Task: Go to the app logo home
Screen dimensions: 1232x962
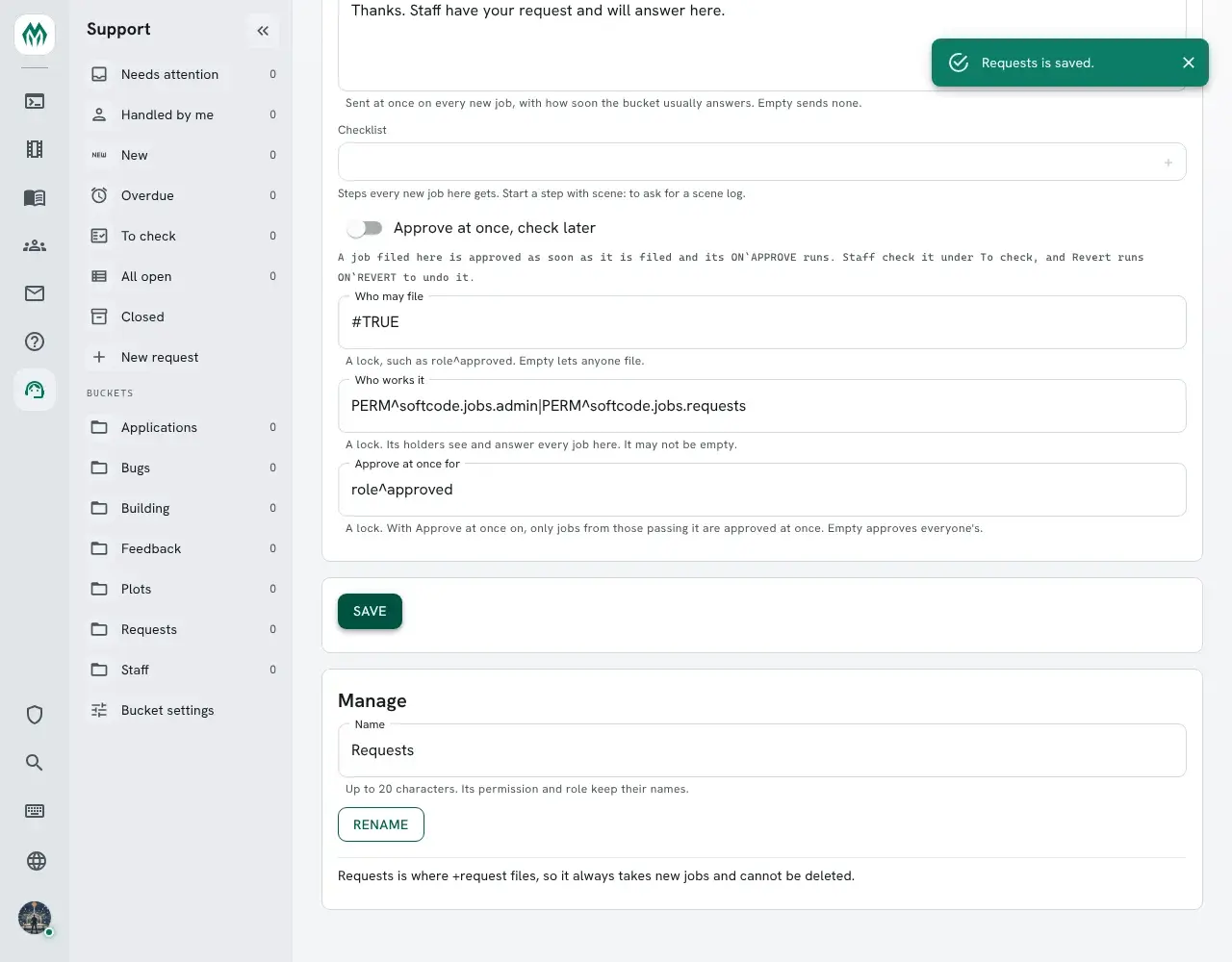Action: pos(35,35)
